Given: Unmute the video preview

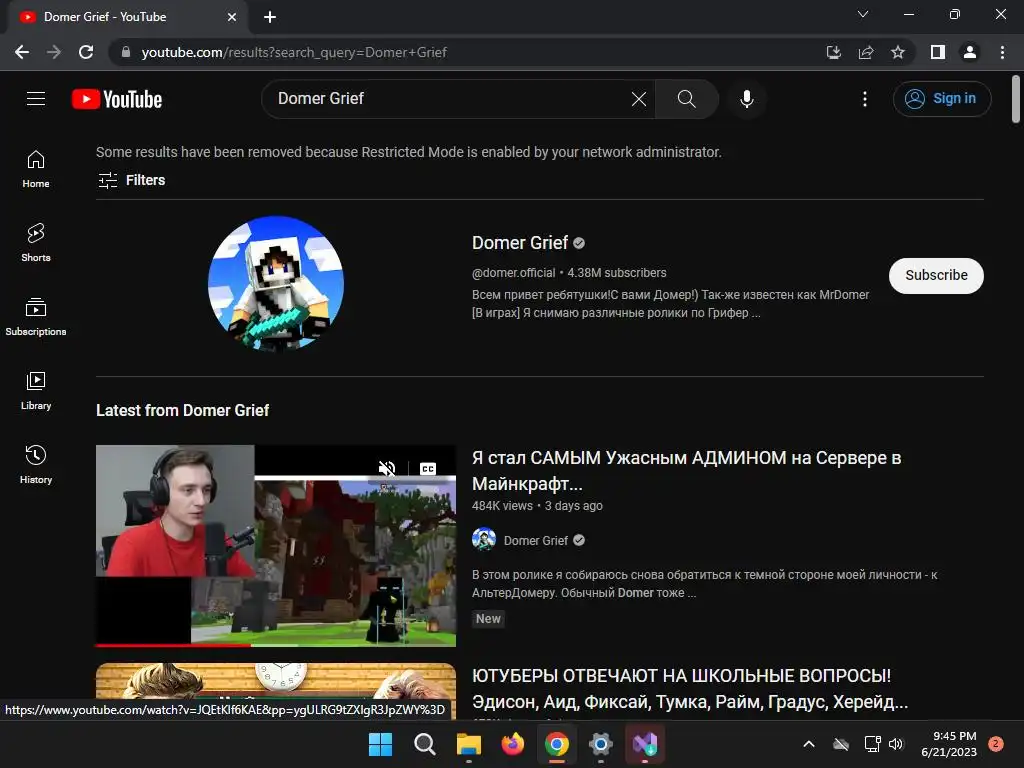Looking at the screenshot, I should coord(387,468).
